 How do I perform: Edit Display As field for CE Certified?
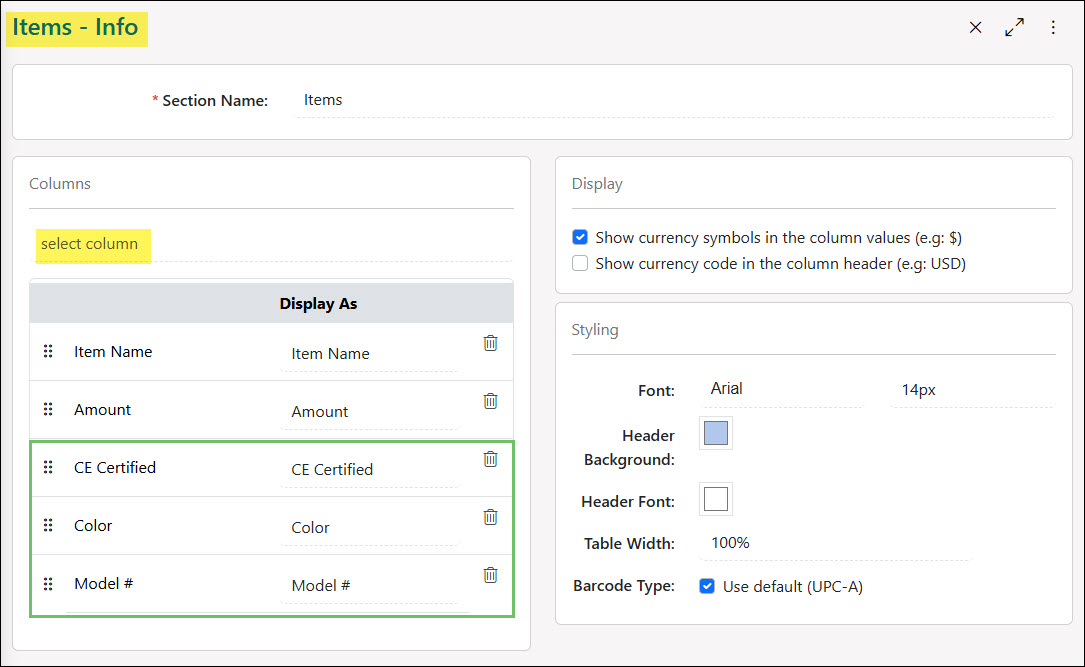tap(370, 470)
